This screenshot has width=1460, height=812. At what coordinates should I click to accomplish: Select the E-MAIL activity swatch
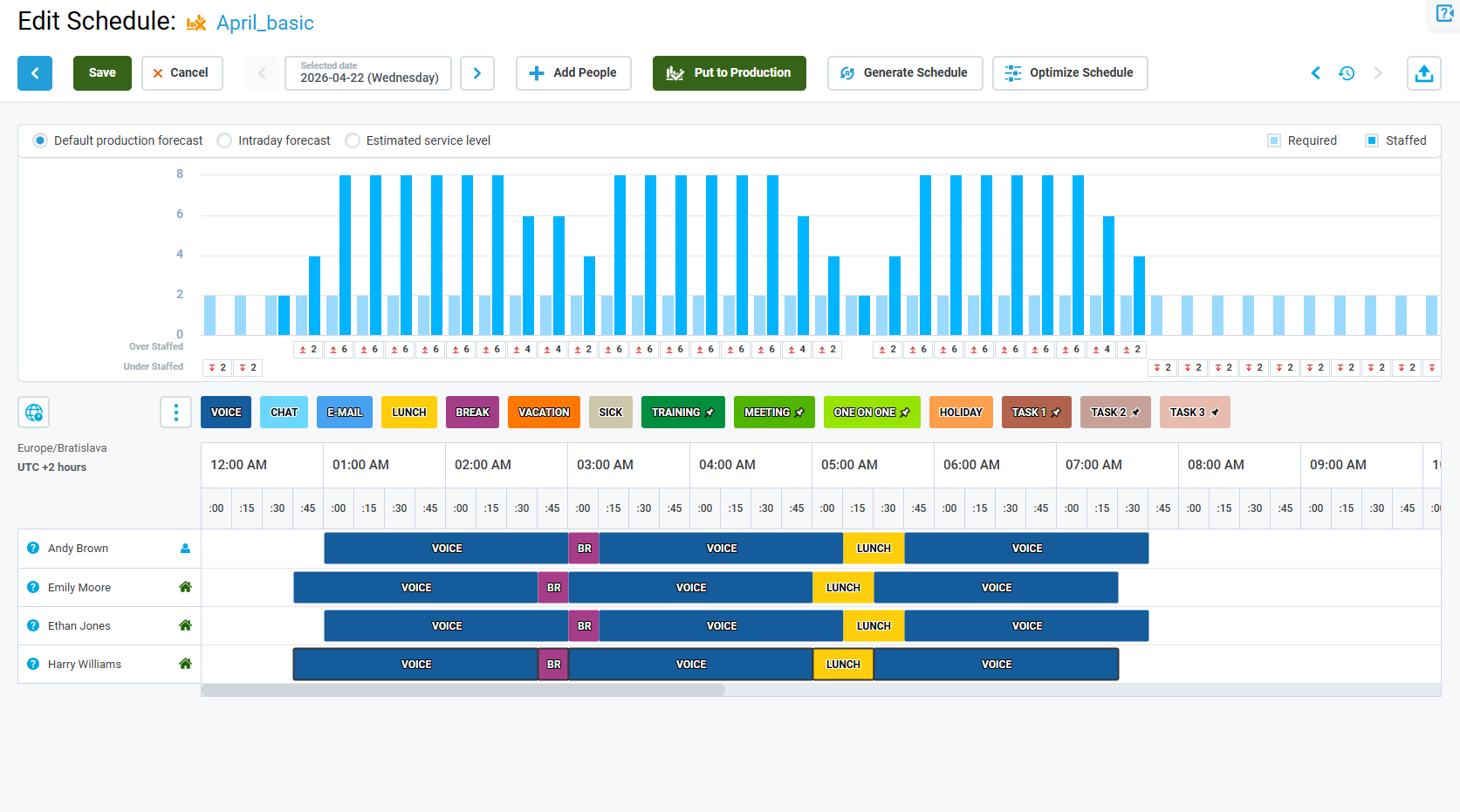[345, 413]
